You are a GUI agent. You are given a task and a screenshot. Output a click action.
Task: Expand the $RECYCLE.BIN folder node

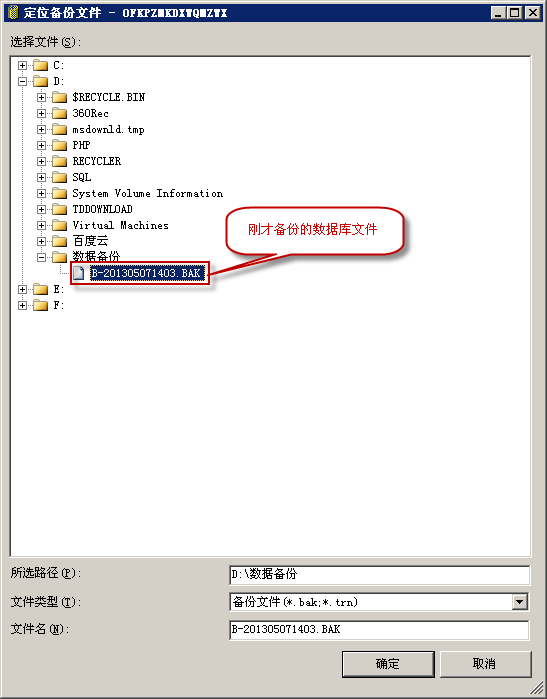(41, 97)
